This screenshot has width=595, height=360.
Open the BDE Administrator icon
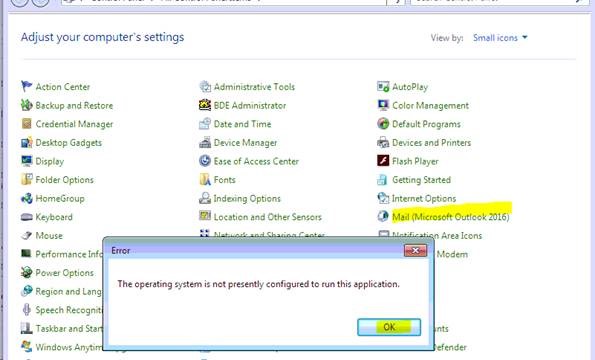click(x=205, y=105)
